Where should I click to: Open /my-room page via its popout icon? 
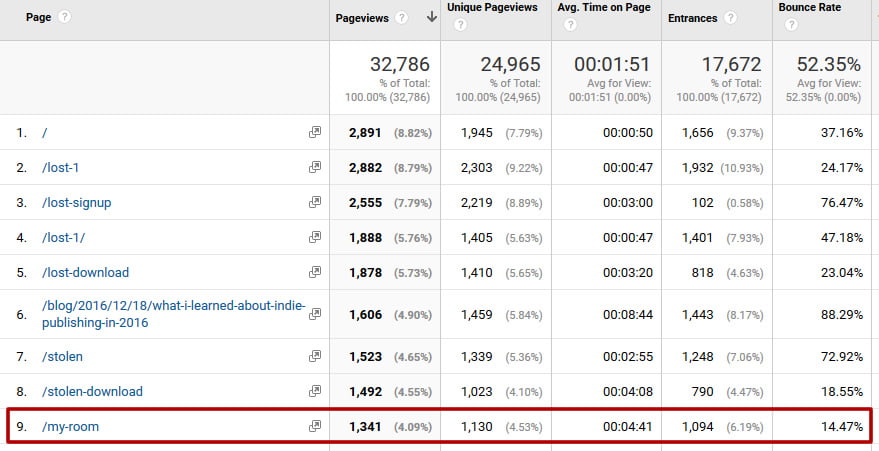315,427
